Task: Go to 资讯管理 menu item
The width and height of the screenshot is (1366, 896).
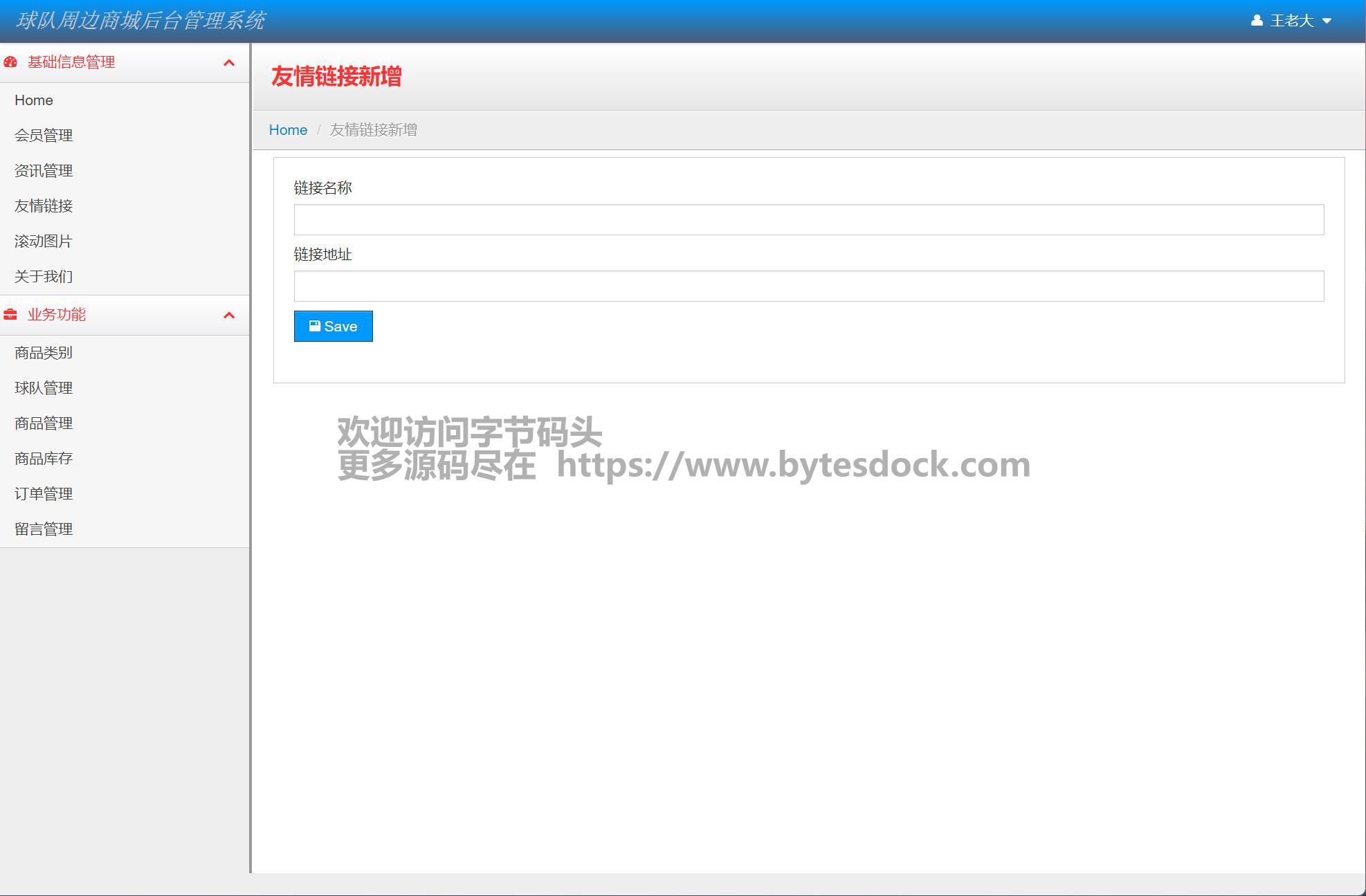Action: [44, 171]
